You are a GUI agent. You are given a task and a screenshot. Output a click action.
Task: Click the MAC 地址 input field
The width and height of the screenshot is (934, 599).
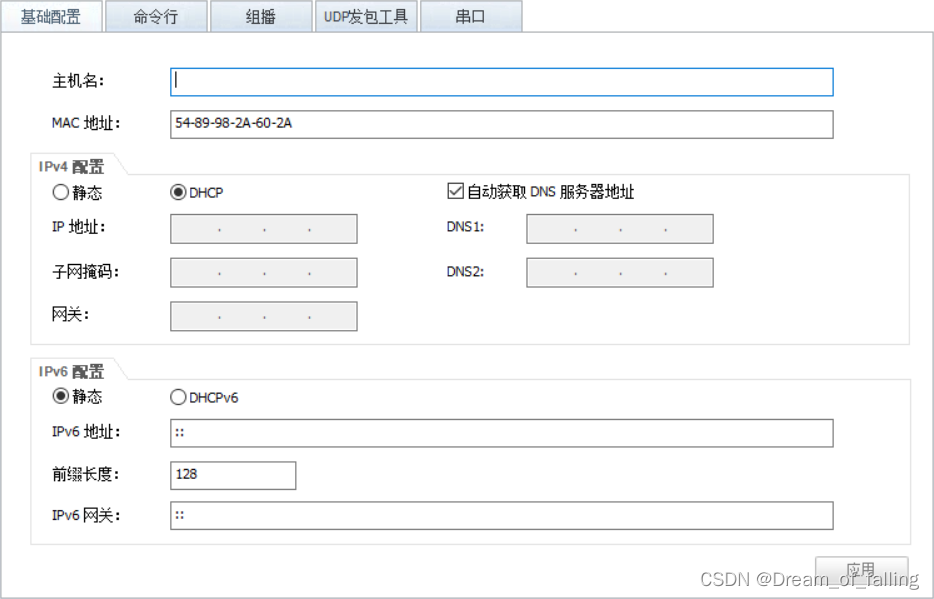click(502, 124)
